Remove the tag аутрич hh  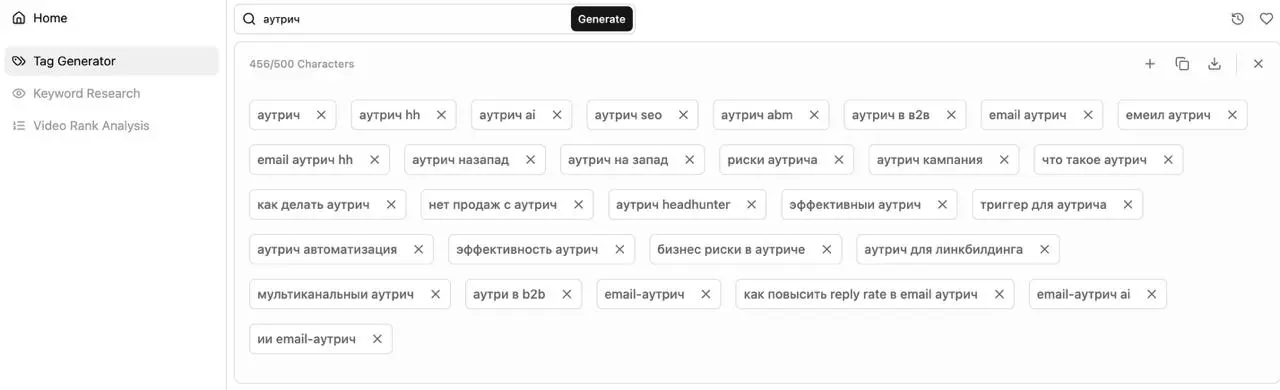click(441, 115)
